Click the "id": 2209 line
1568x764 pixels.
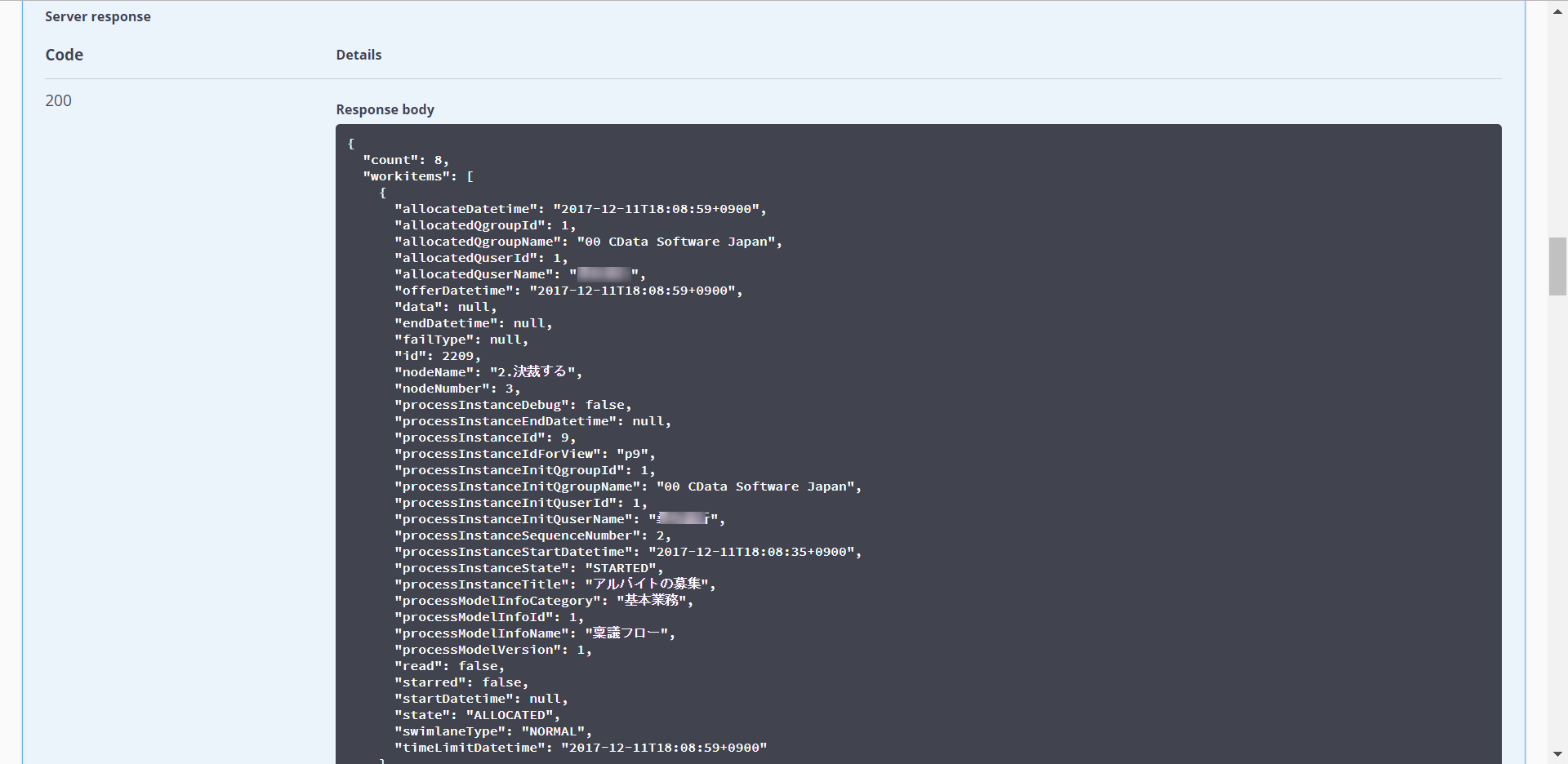click(438, 356)
